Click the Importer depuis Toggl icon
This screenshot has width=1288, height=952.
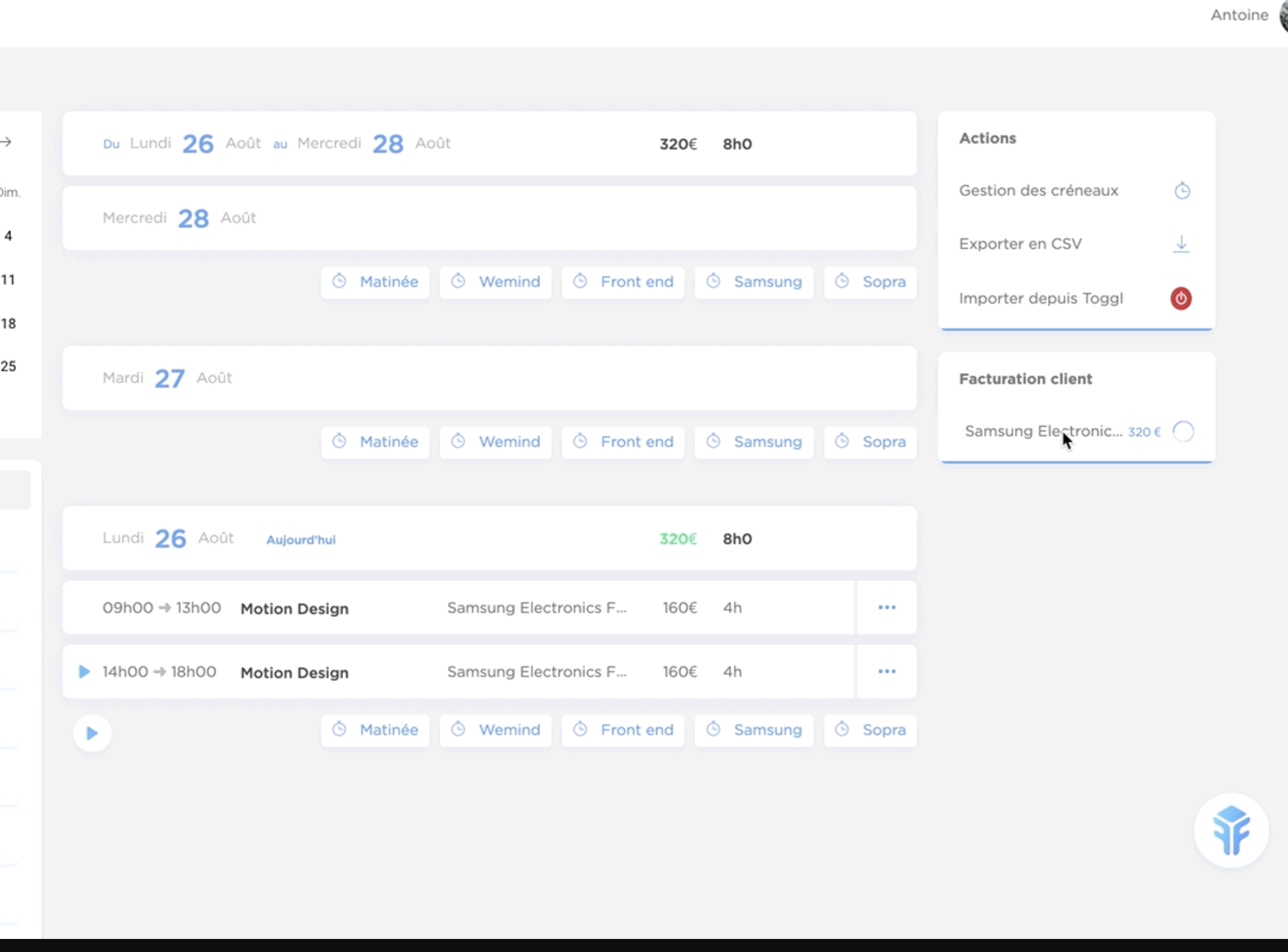[x=1181, y=298]
